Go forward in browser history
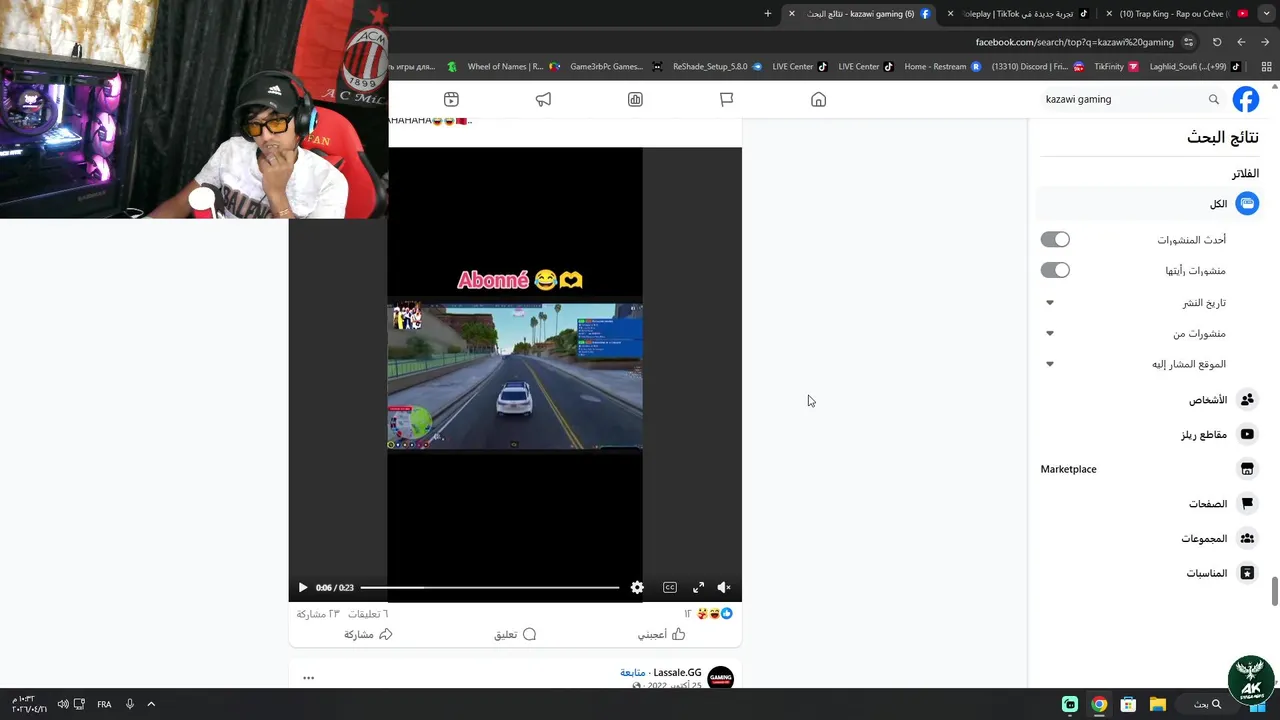Screen dimensions: 1280x720 coord(1241,42)
